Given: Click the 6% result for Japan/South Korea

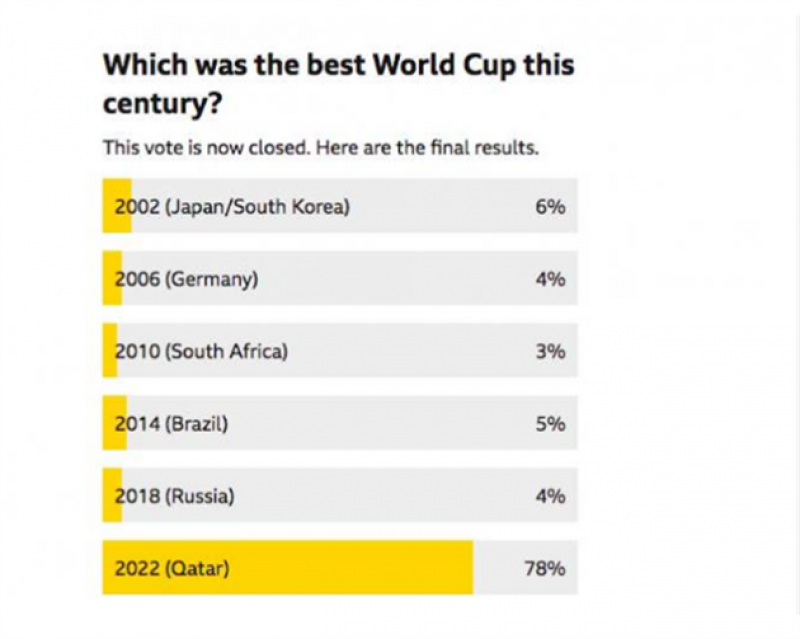Looking at the screenshot, I should pos(550,207).
